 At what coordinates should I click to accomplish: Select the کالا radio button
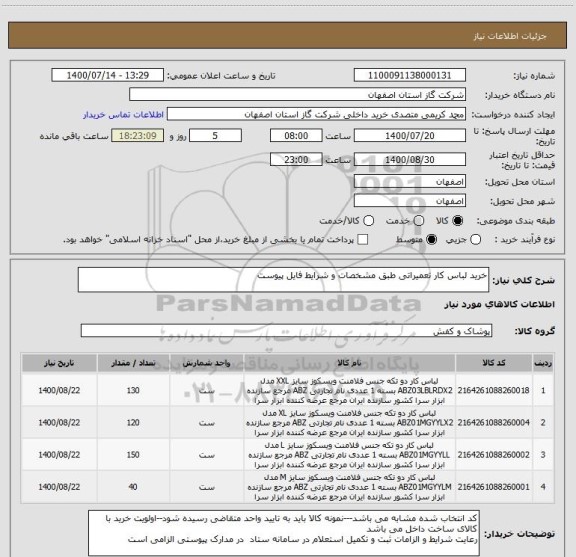(x=458, y=221)
